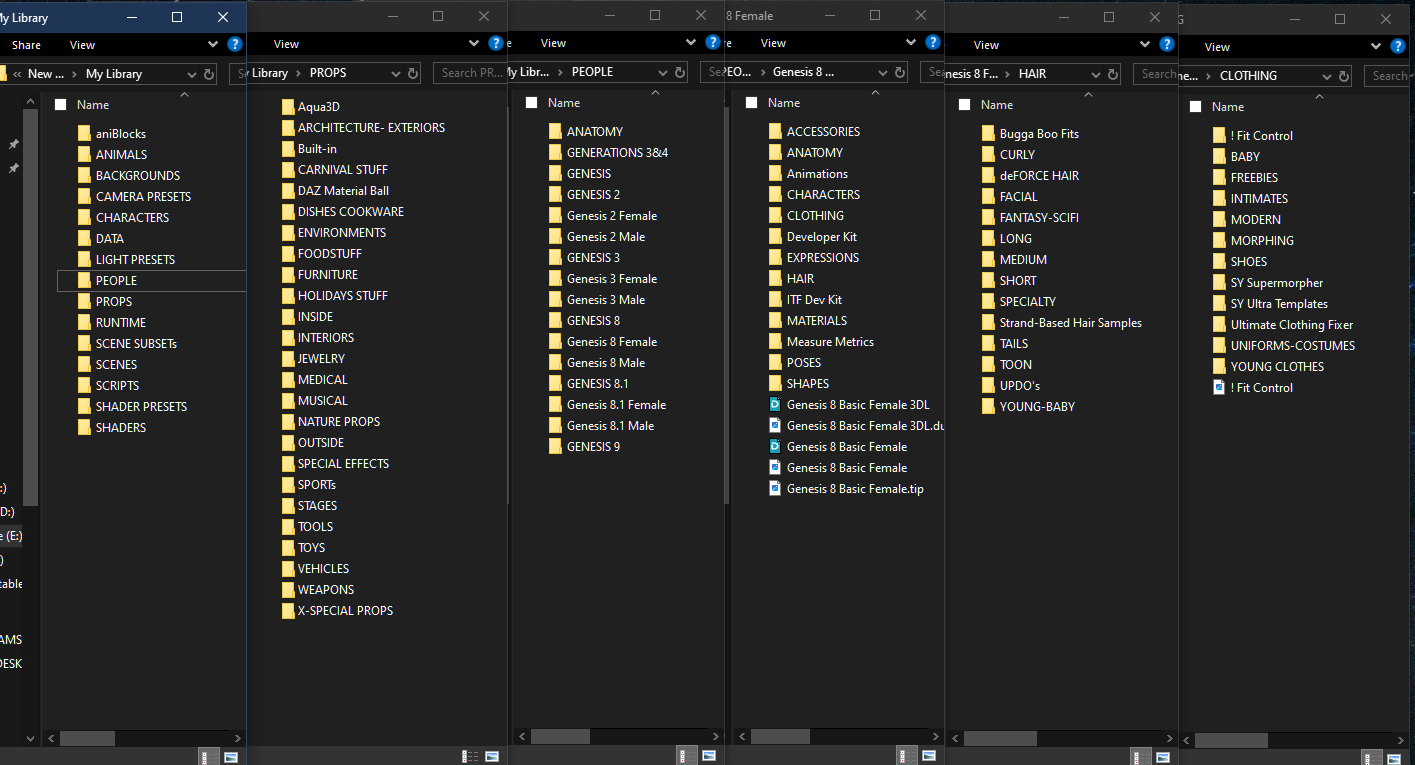Sort by Name column in Genesis 8 Female window
Viewport: 1415px width, 765px height.
784,103
